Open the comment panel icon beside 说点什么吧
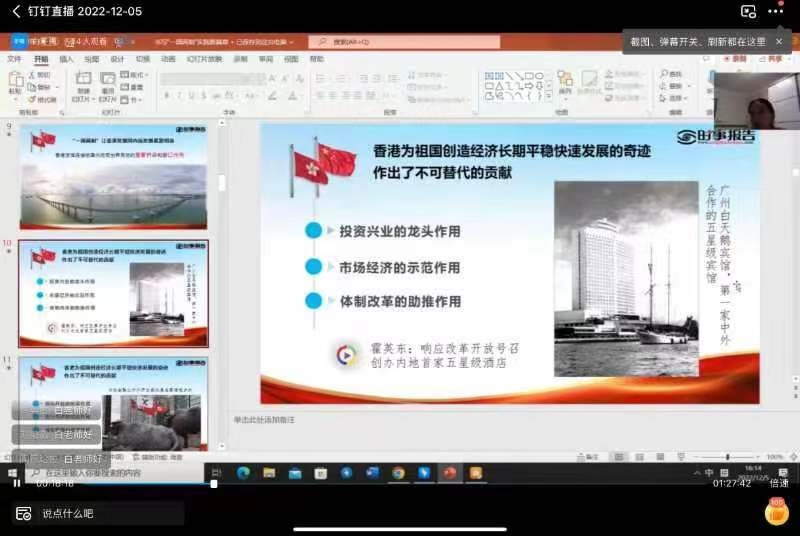This screenshot has height=536, width=800. click(23, 514)
